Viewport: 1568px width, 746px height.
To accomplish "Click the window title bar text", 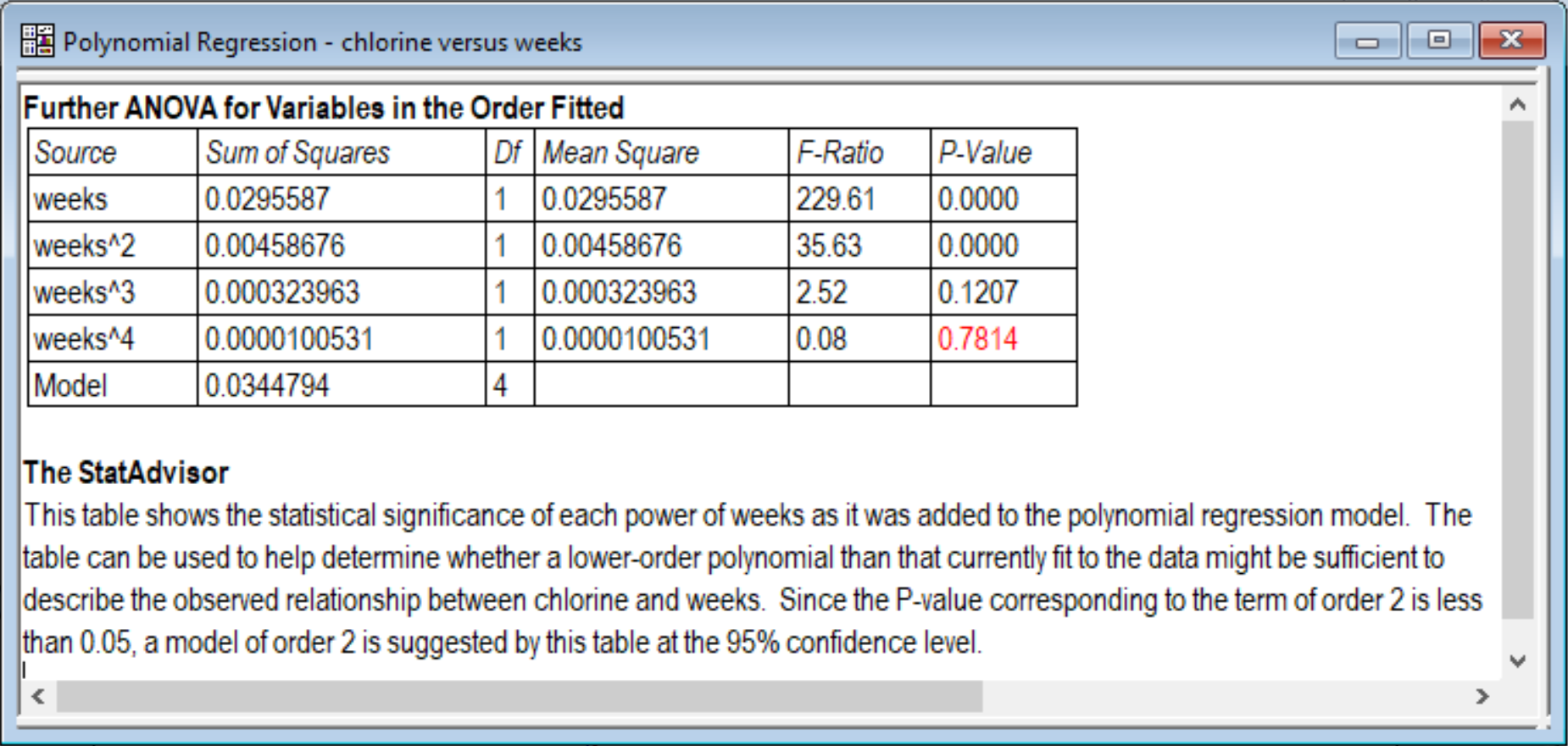I will coord(322,42).
